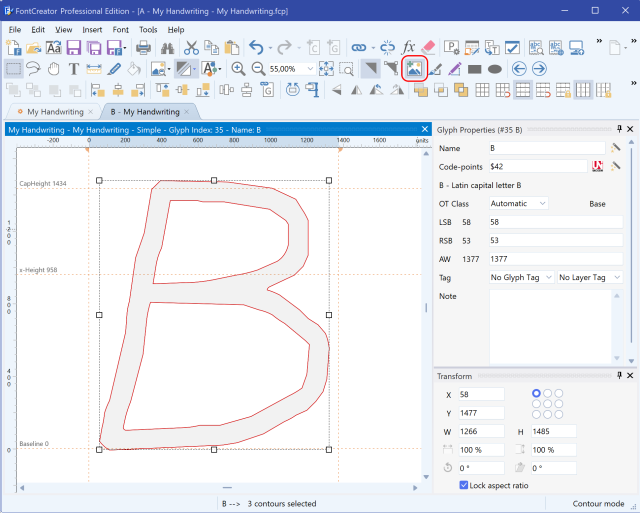Screen dimensions: 640x513
Task: Switch to the My Handwriting tab
Action: pyautogui.click(x=54, y=112)
